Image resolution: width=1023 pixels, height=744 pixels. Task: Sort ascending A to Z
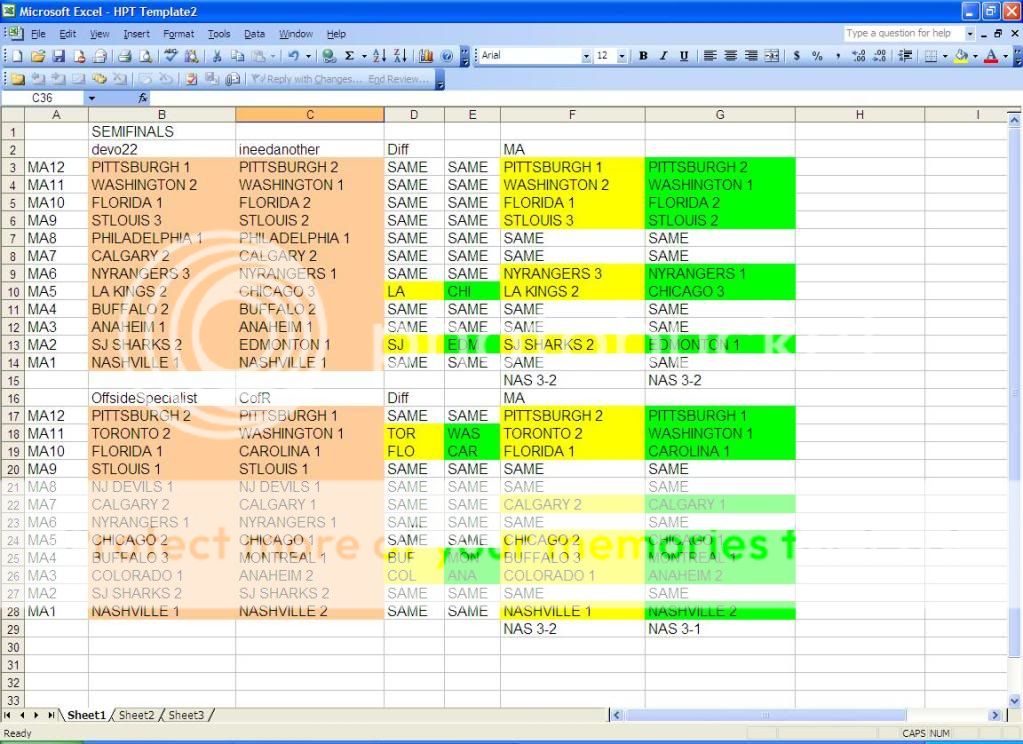pos(380,56)
